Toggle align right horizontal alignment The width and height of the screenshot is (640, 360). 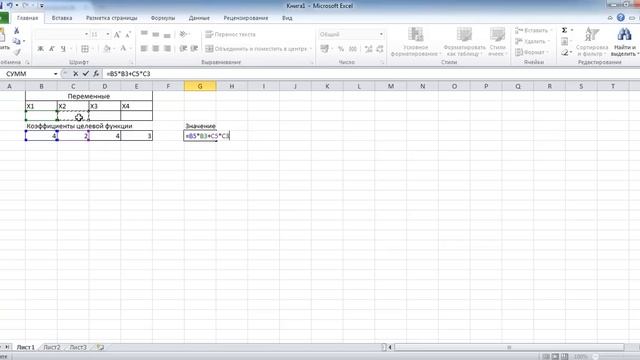[x=167, y=49]
